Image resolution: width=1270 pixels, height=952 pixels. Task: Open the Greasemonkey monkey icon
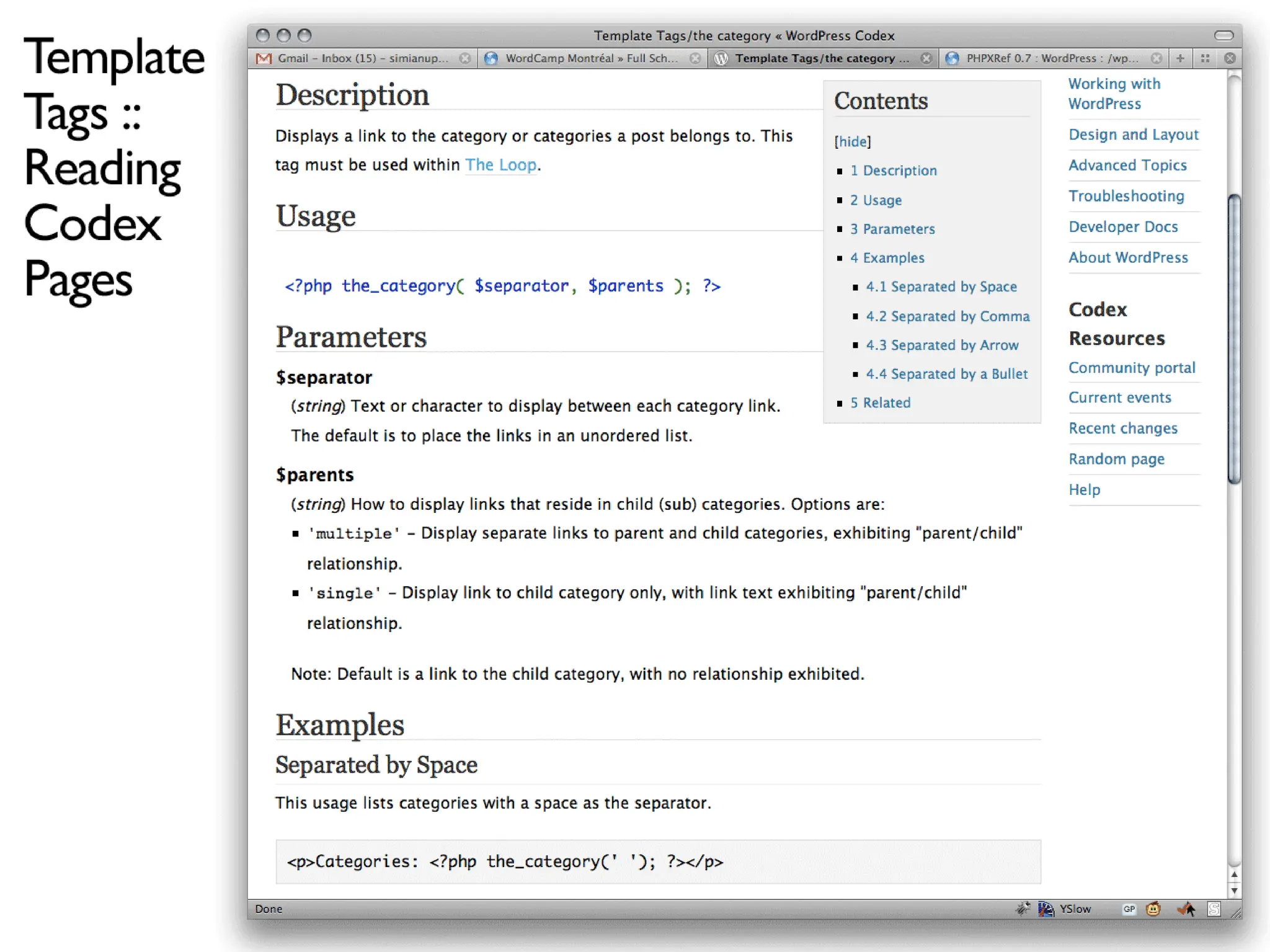[x=1153, y=909]
